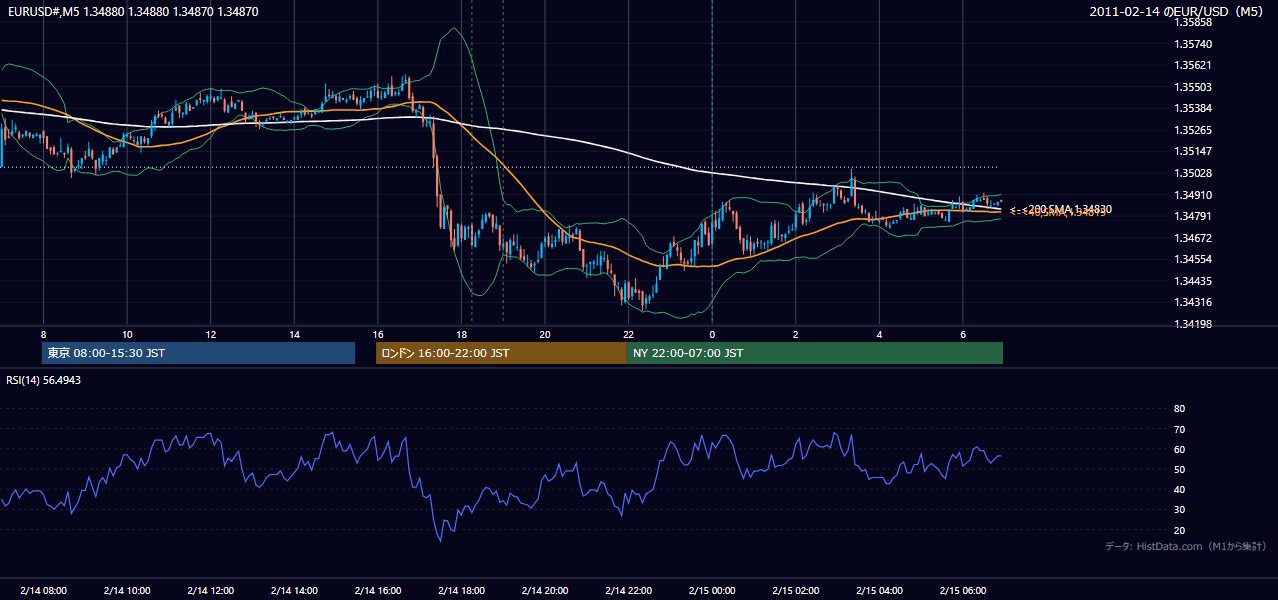
Task: Click hour tick 20 under the price chart
Action: 545,334
